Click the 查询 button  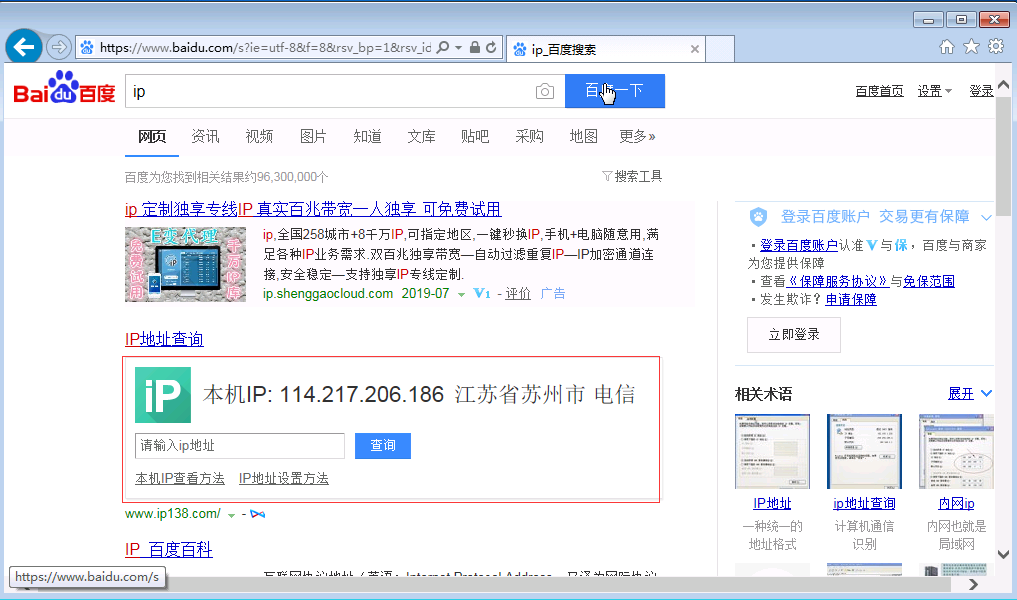click(x=383, y=446)
